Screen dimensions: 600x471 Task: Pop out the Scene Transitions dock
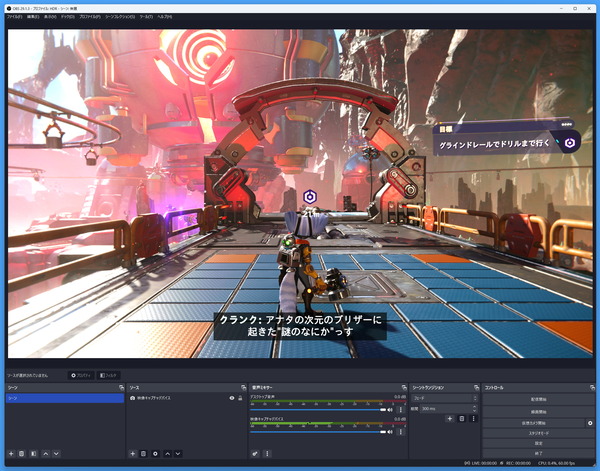476,388
